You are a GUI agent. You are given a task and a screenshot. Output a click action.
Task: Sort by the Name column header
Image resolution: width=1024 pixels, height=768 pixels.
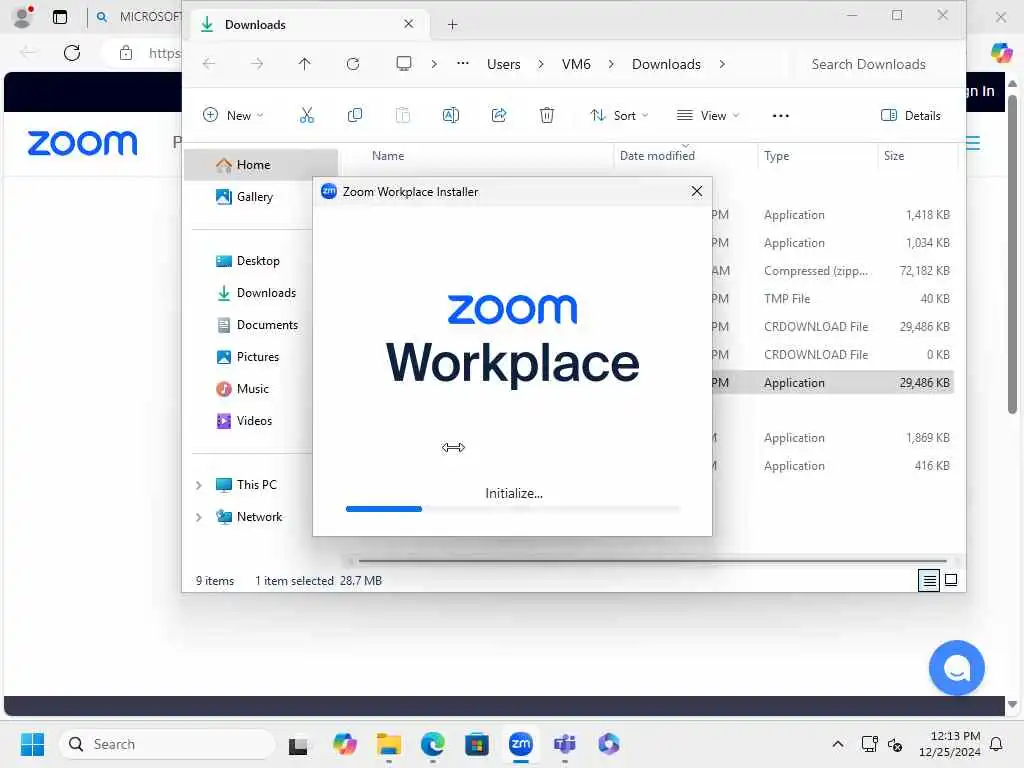click(388, 155)
